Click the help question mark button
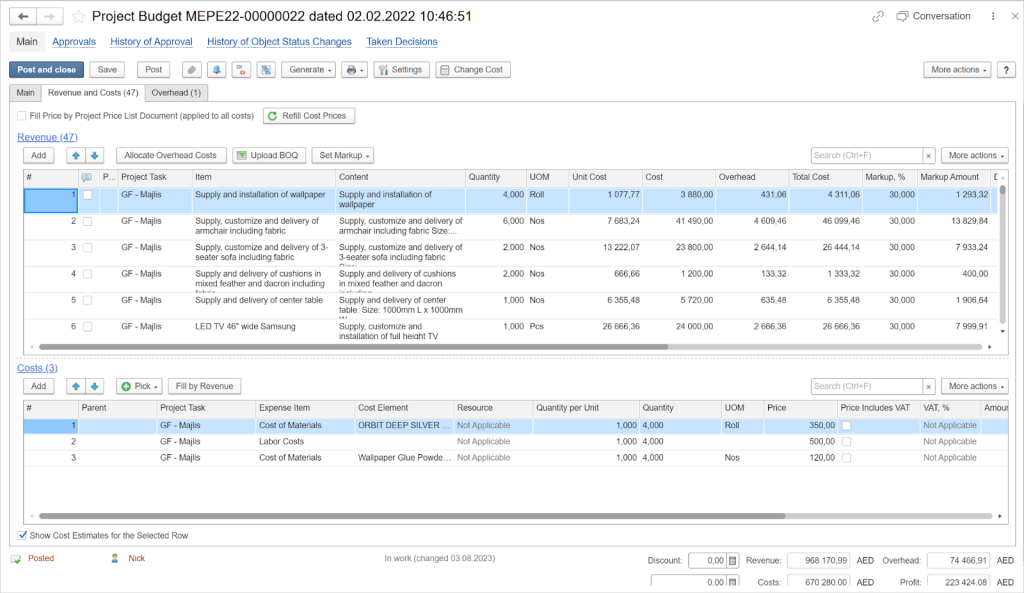 [x=1006, y=70]
